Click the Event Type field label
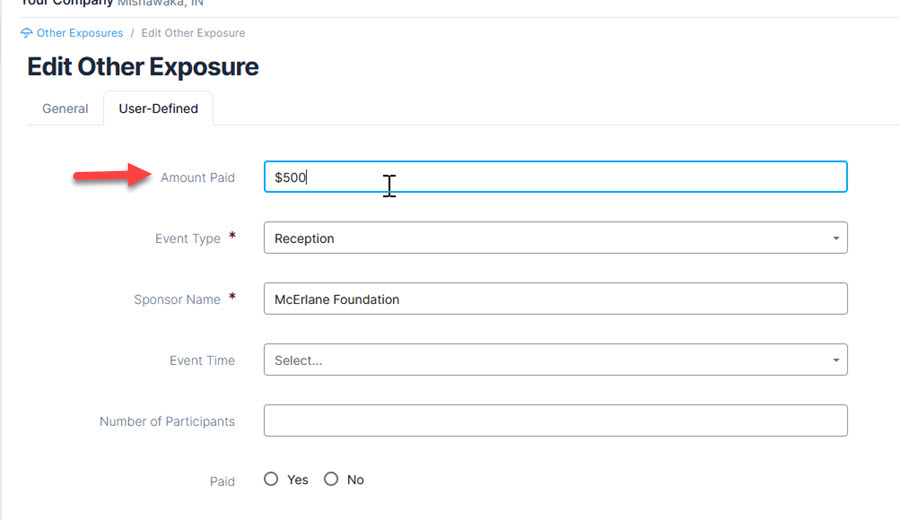Image resolution: width=900 pixels, height=520 pixels. pyautogui.click(x=188, y=239)
